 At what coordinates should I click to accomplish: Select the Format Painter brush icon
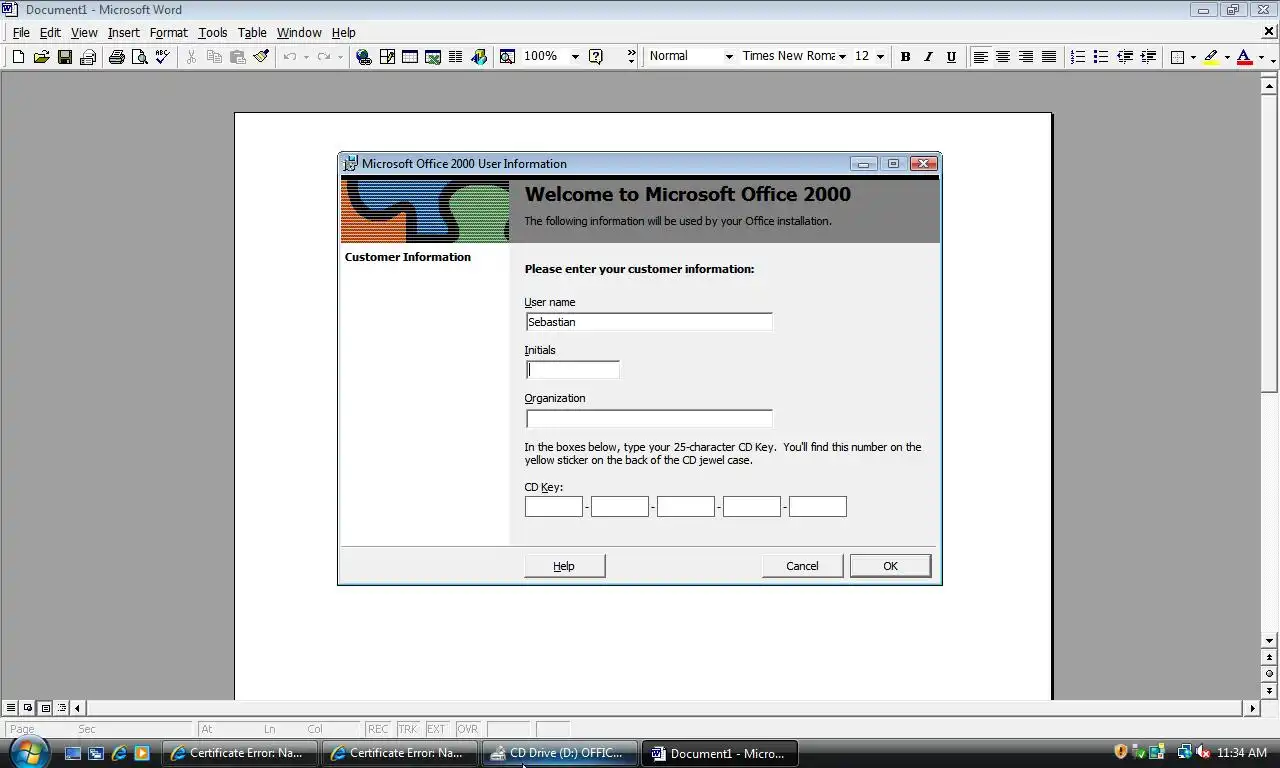click(261, 57)
